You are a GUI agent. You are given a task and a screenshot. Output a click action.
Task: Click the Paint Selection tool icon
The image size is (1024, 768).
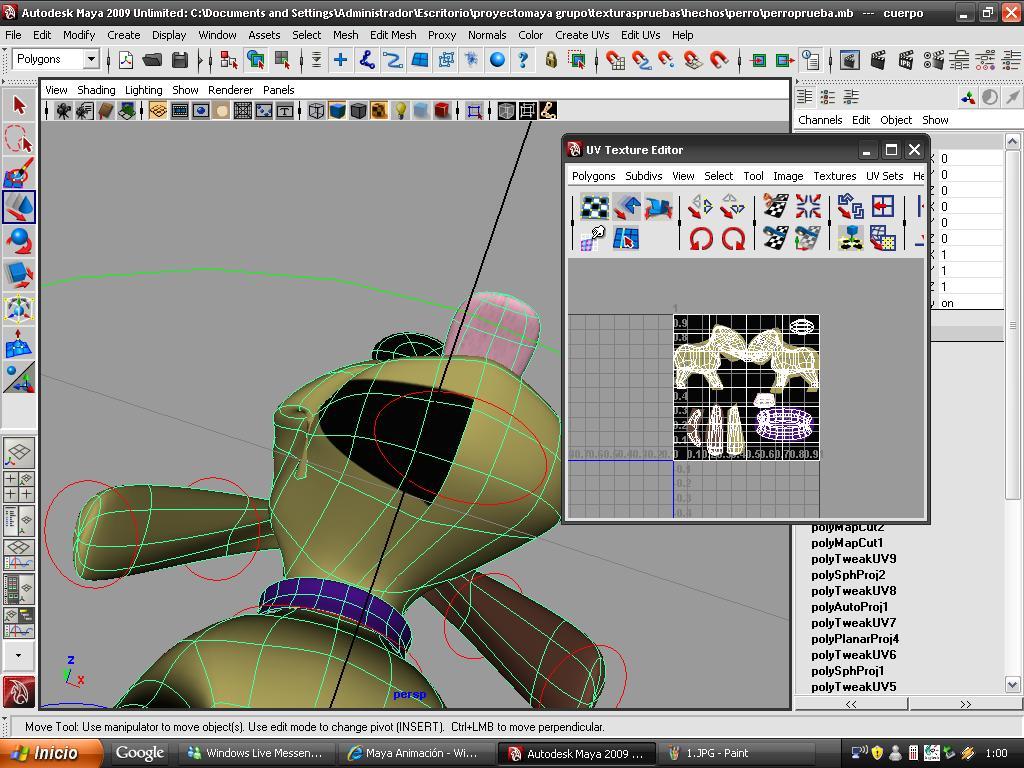[x=18, y=173]
